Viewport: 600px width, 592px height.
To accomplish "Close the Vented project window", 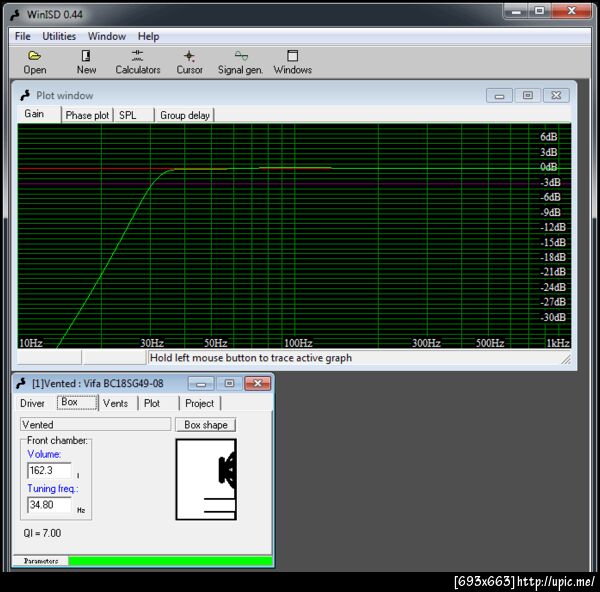I will pyautogui.click(x=258, y=383).
